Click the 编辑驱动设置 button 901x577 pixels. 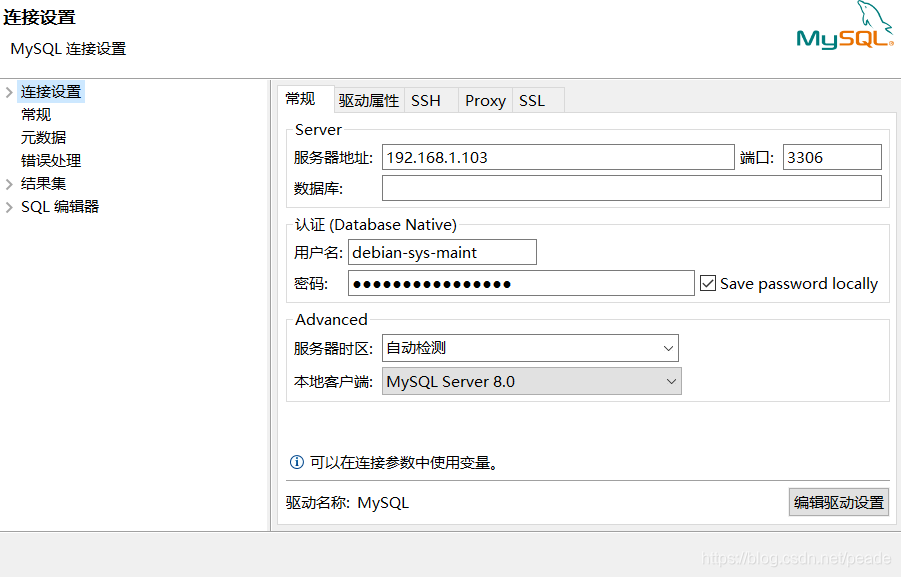(839, 502)
